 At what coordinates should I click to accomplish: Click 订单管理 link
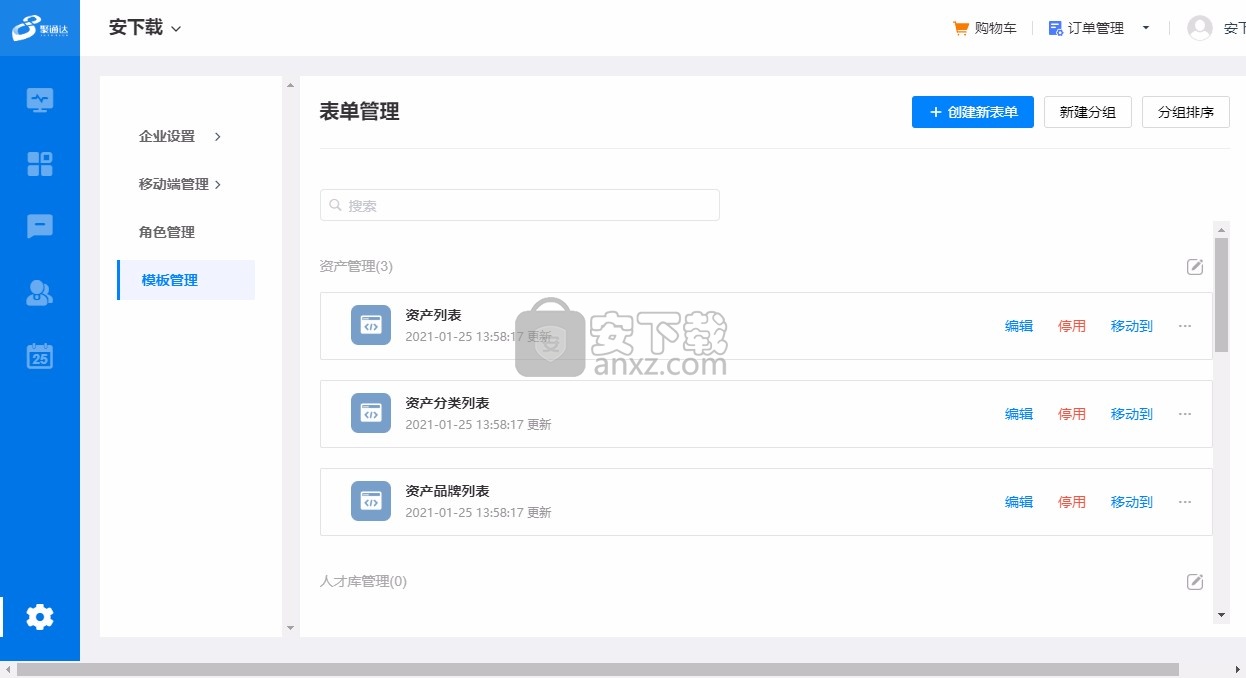pyautogui.click(x=1096, y=28)
